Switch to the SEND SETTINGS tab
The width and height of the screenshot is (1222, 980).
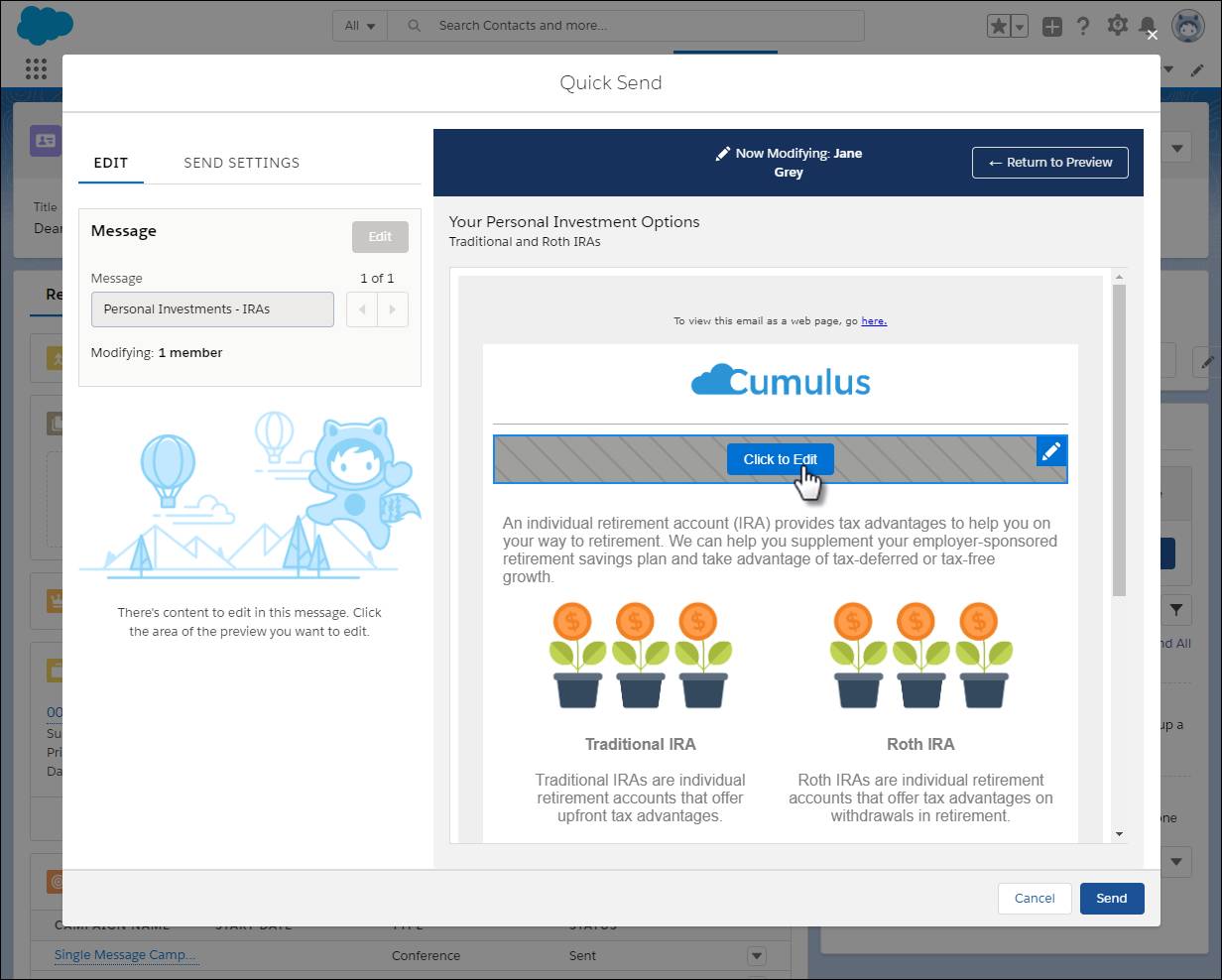point(241,163)
